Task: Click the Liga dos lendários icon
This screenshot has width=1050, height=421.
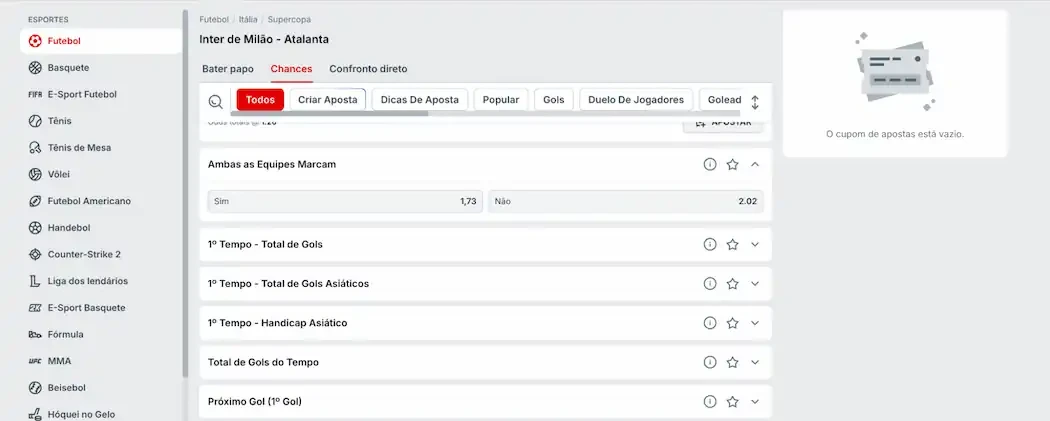Action: click(35, 281)
